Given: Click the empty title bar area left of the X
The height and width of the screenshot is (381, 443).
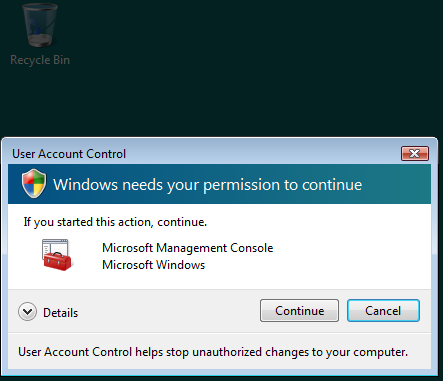Looking at the screenshot, I should (x=263, y=154).
